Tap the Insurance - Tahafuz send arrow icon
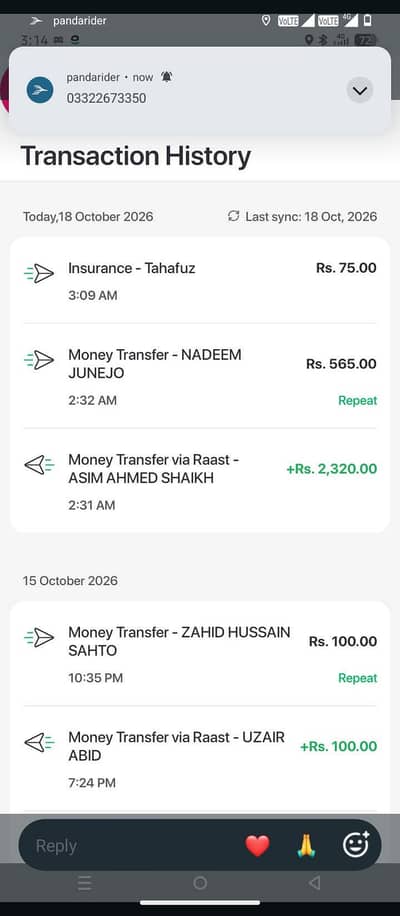 (39, 273)
